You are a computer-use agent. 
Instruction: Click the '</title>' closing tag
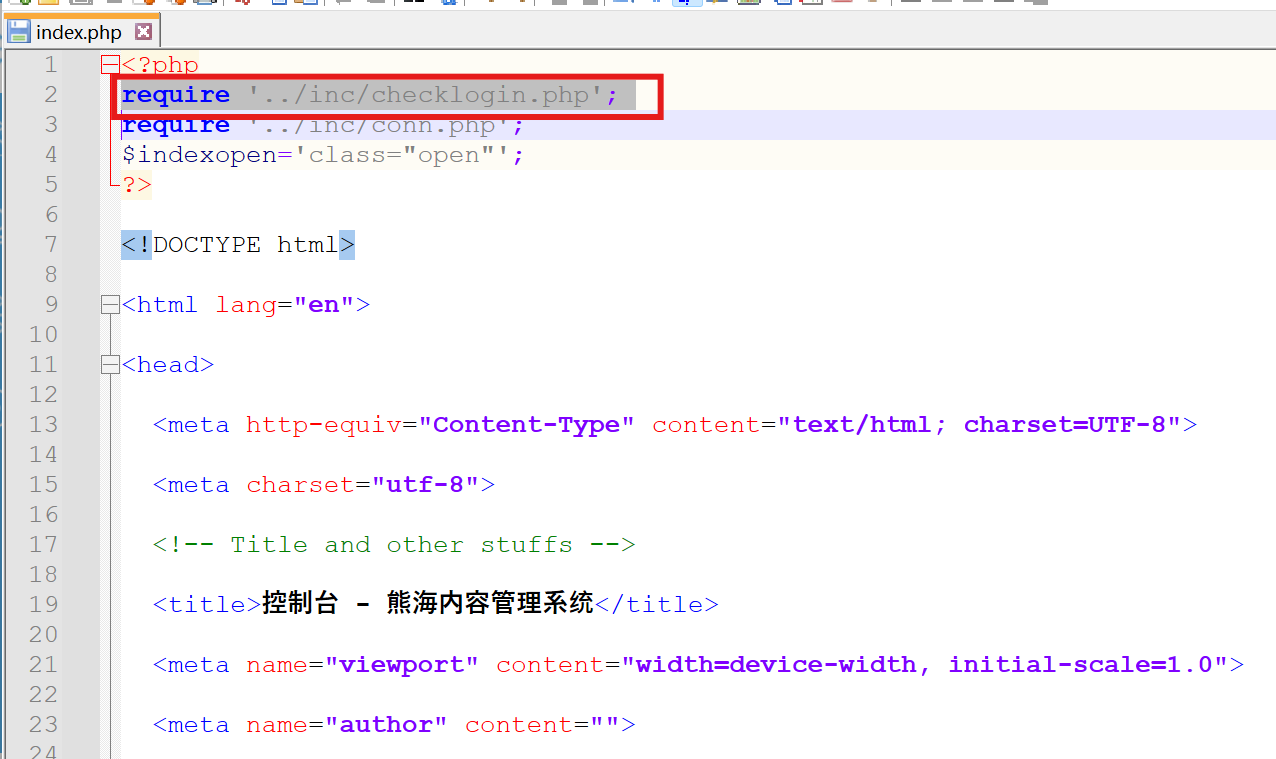click(657, 605)
